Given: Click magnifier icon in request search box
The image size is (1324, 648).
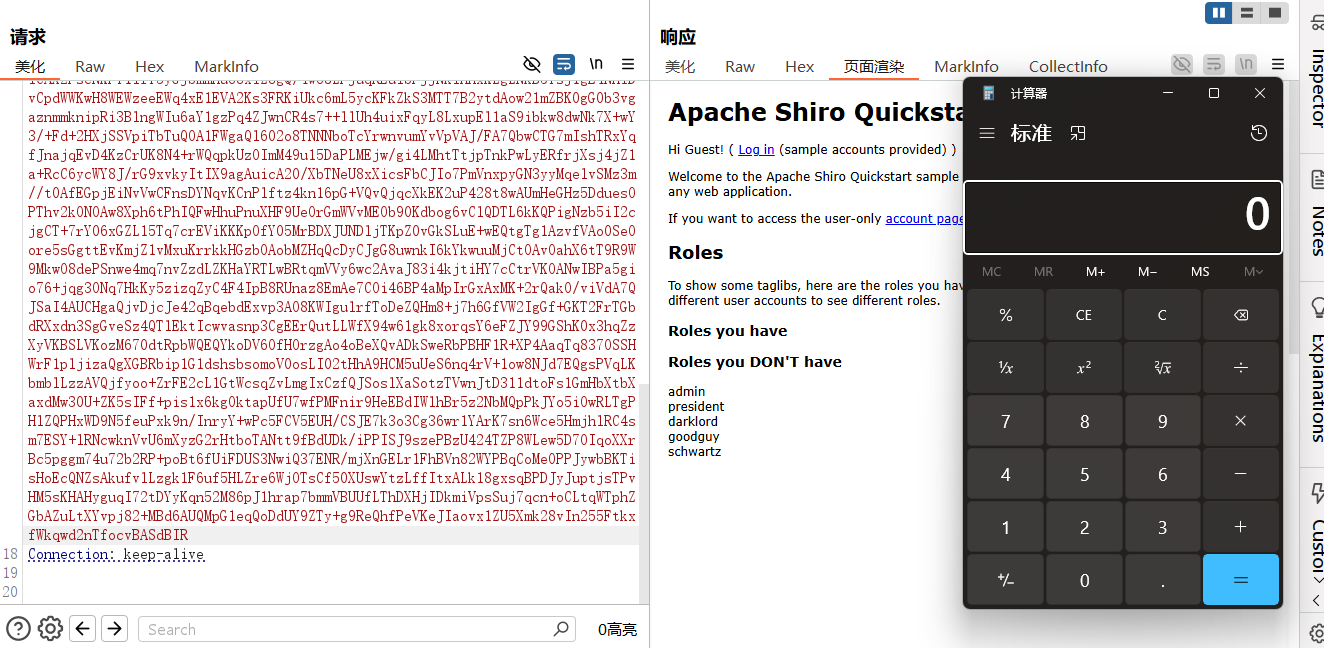Looking at the screenshot, I should click(562, 629).
